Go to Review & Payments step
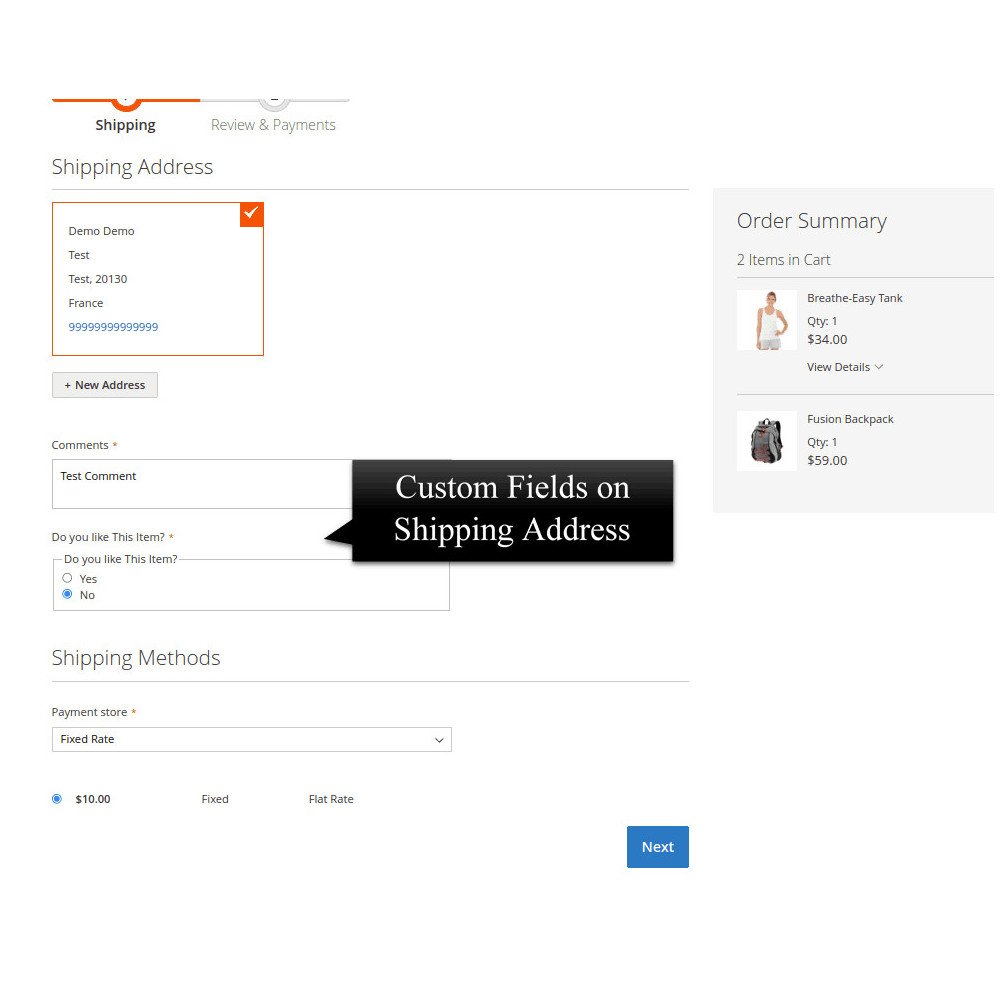The width and height of the screenshot is (1000, 1000). [x=274, y=124]
